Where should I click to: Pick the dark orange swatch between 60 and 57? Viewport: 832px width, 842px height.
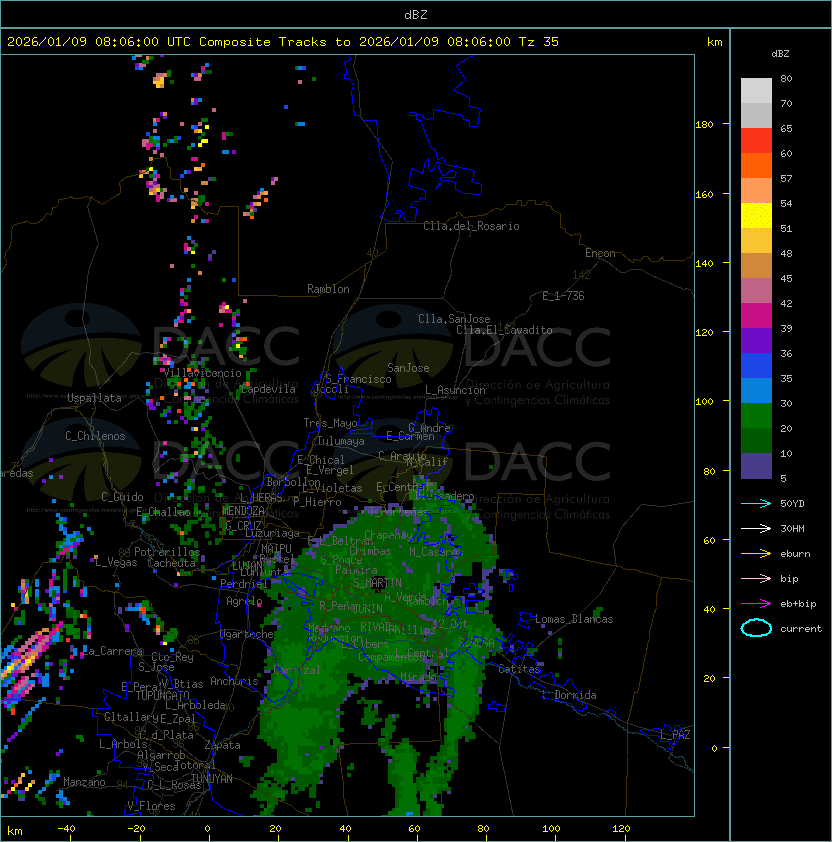tap(756, 165)
